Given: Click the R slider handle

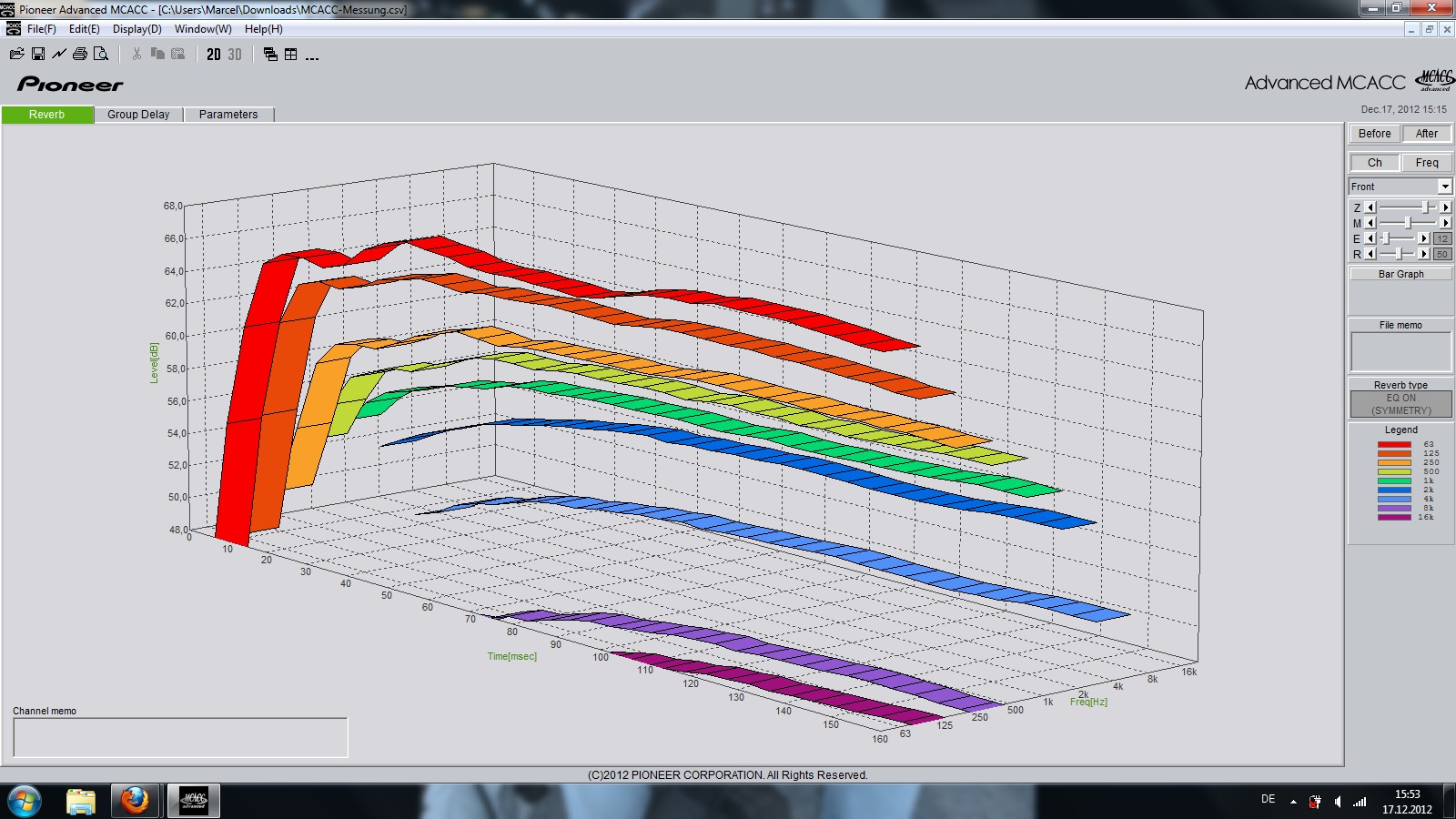Looking at the screenshot, I should point(1399,254).
